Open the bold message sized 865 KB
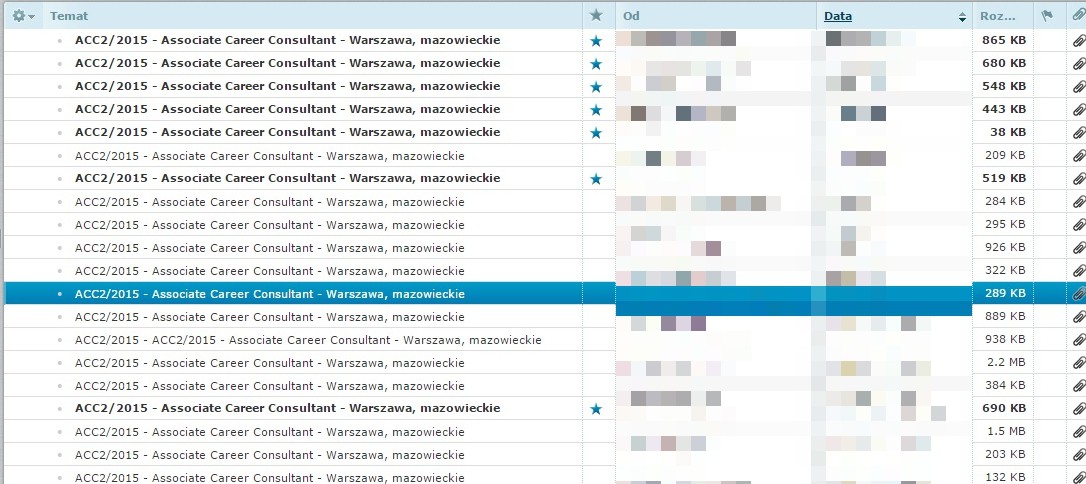Image resolution: width=1086 pixels, height=484 pixels. [287, 40]
